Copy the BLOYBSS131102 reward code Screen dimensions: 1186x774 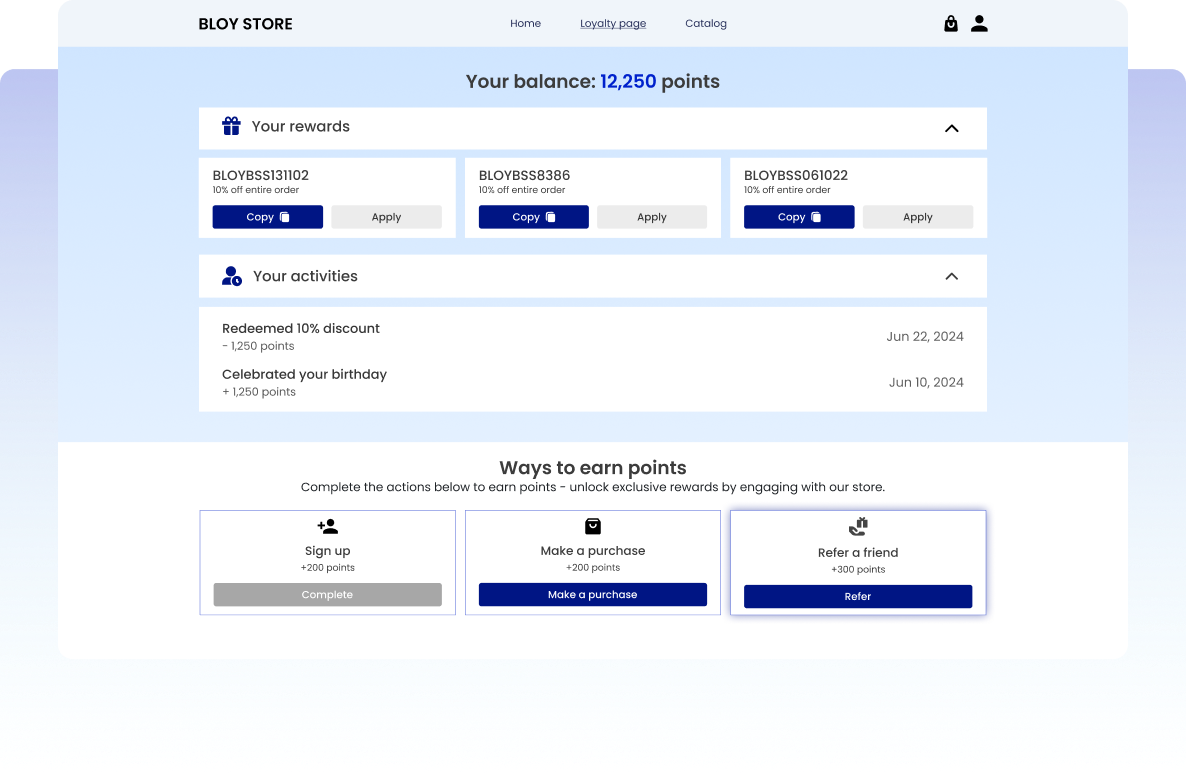[x=267, y=217]
